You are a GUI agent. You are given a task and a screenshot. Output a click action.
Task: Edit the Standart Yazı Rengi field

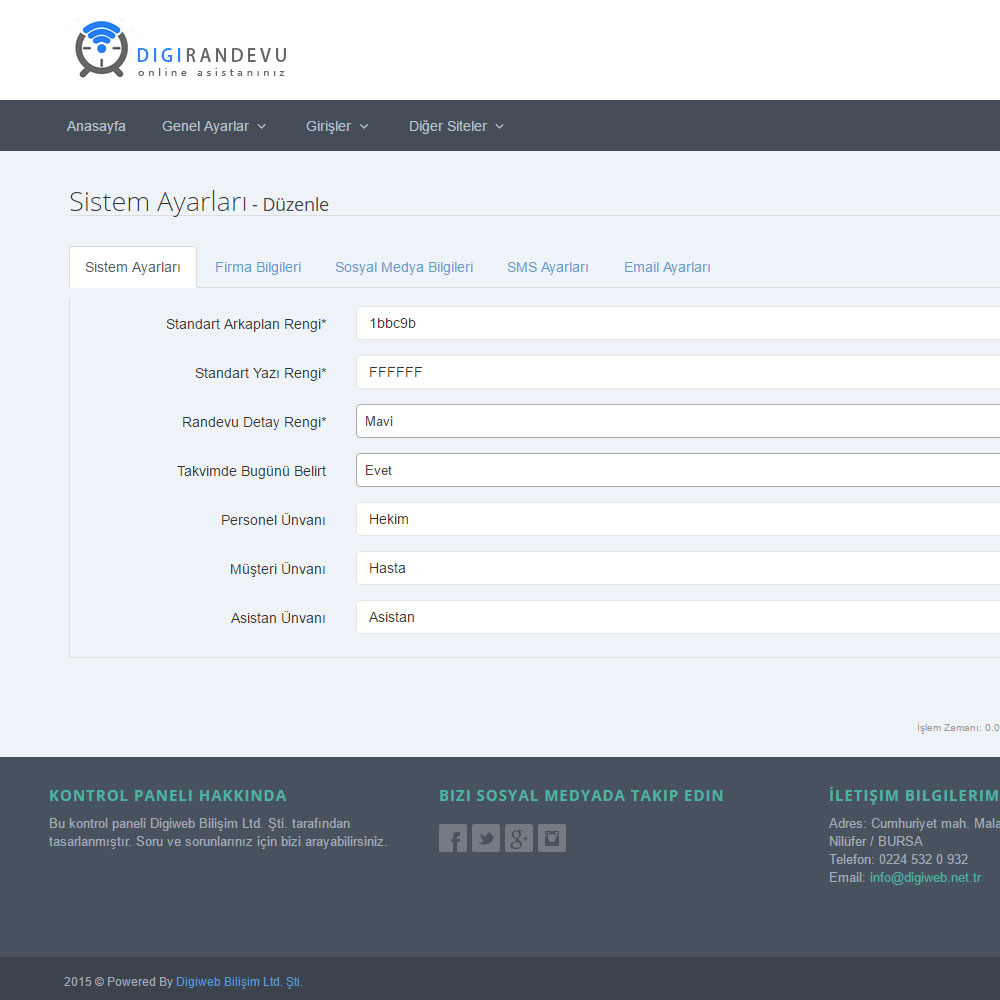(x=678, y=372)
